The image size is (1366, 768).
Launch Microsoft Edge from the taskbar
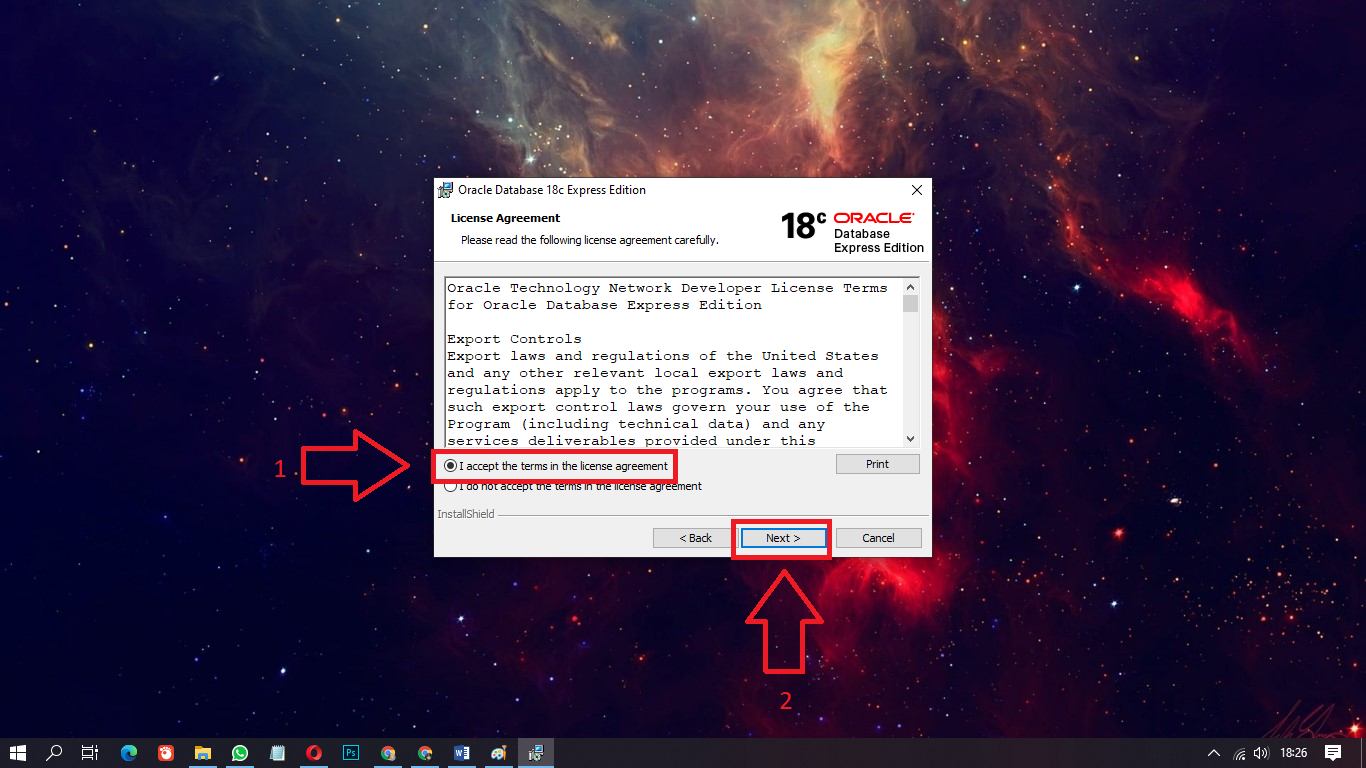129,753
